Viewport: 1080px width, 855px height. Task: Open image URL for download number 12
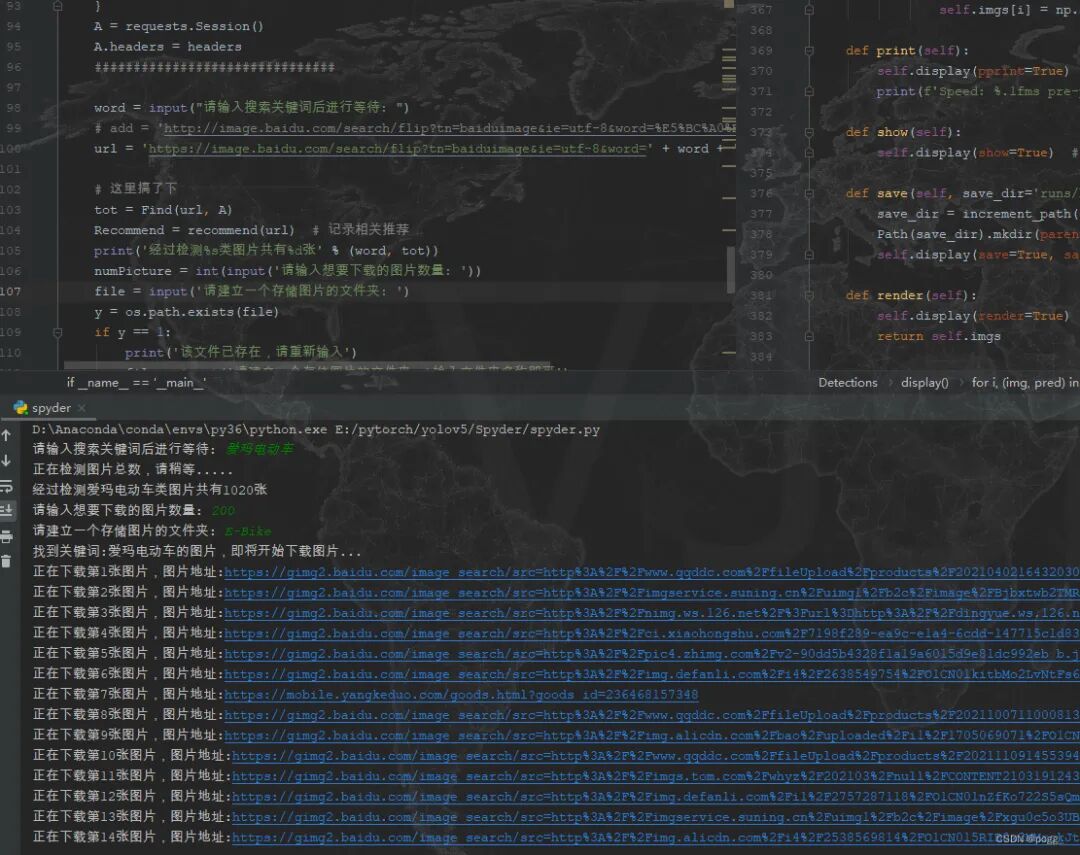pyautogui.click(x=656, y=796)
